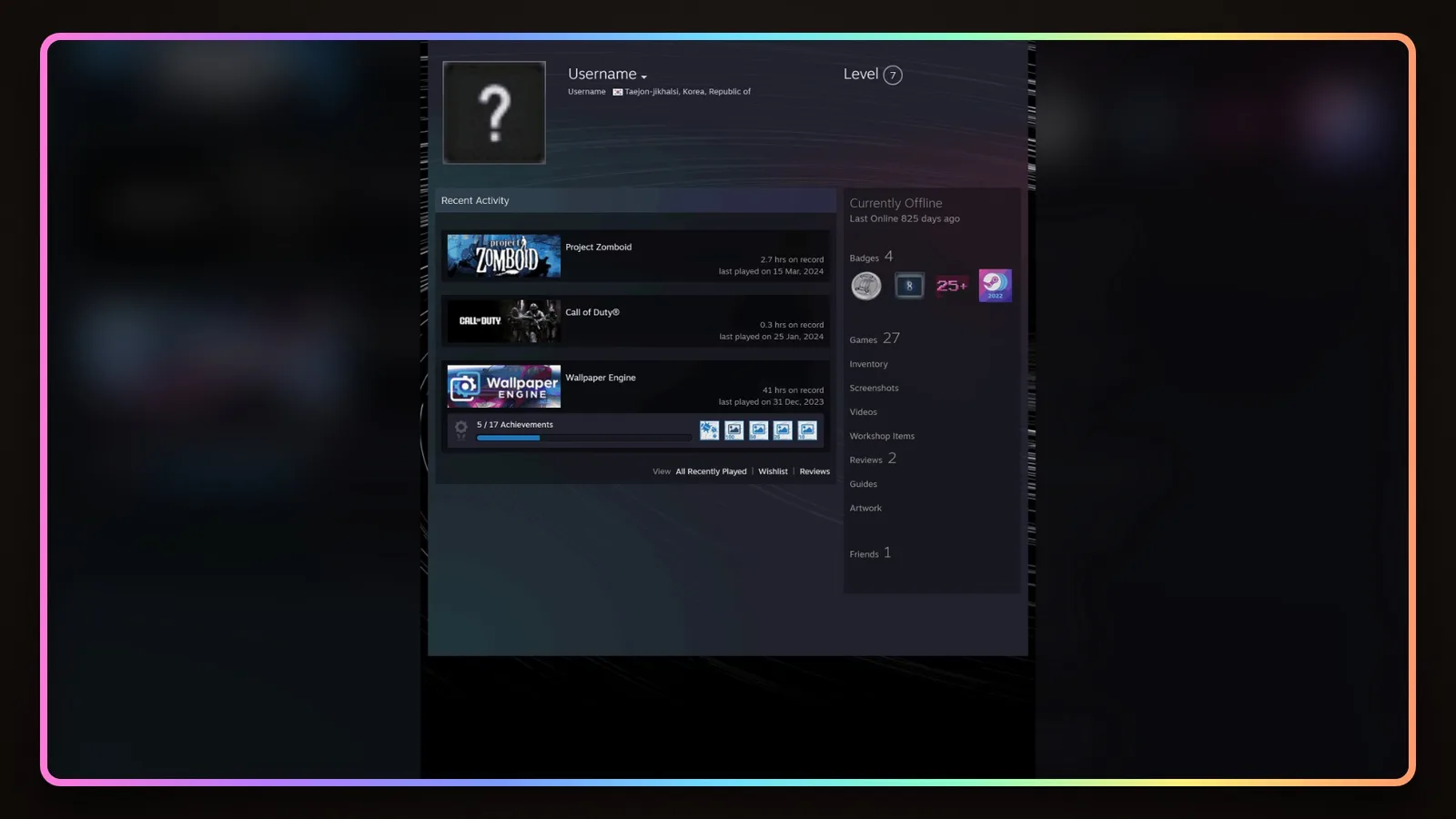Viewport: 1456px width, 819px height.
Task: Click the Taejon-jikhalsi, Korea location text
Action: pos(688,92)
